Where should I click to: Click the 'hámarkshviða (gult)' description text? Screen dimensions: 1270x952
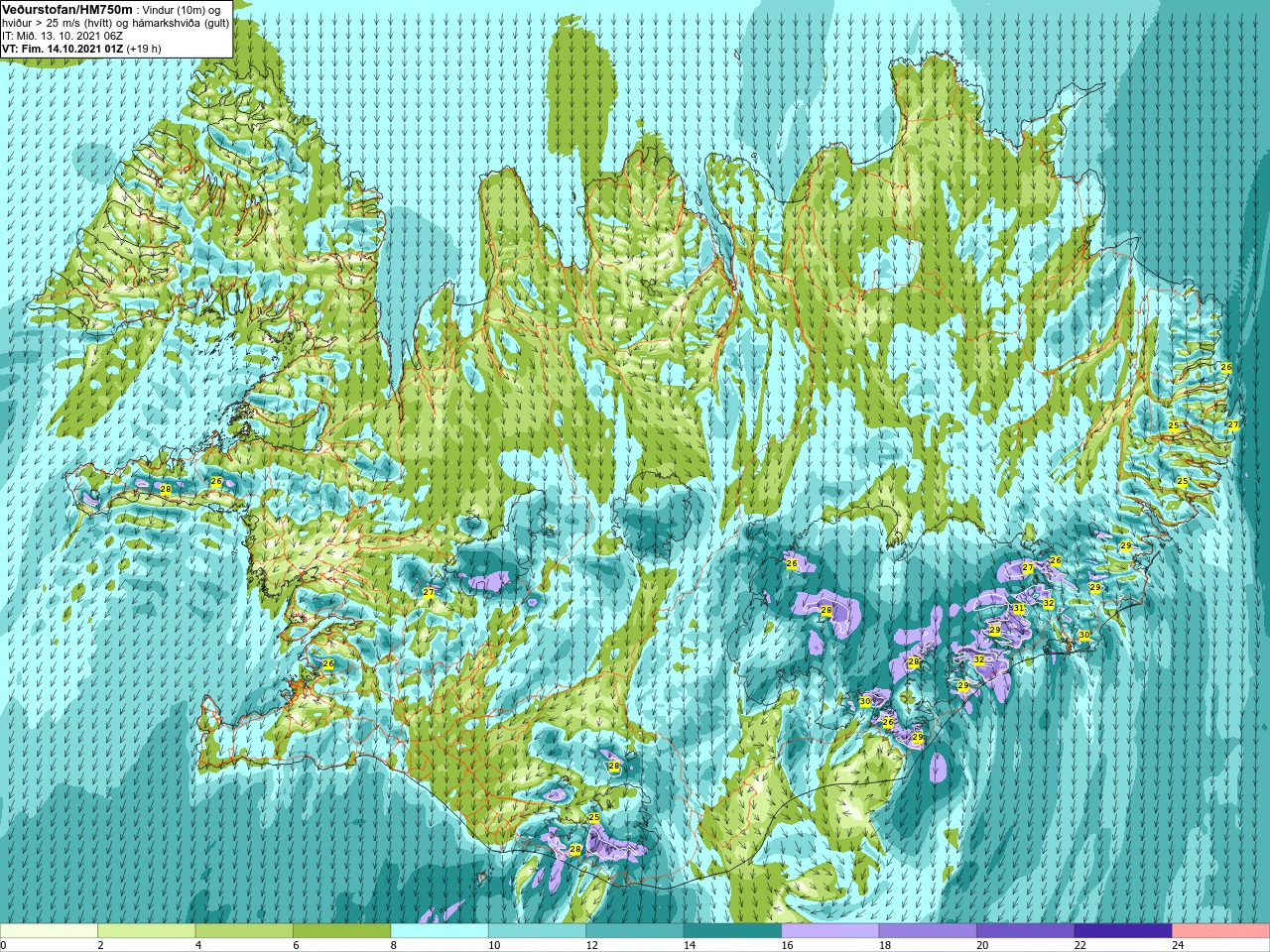180,23
